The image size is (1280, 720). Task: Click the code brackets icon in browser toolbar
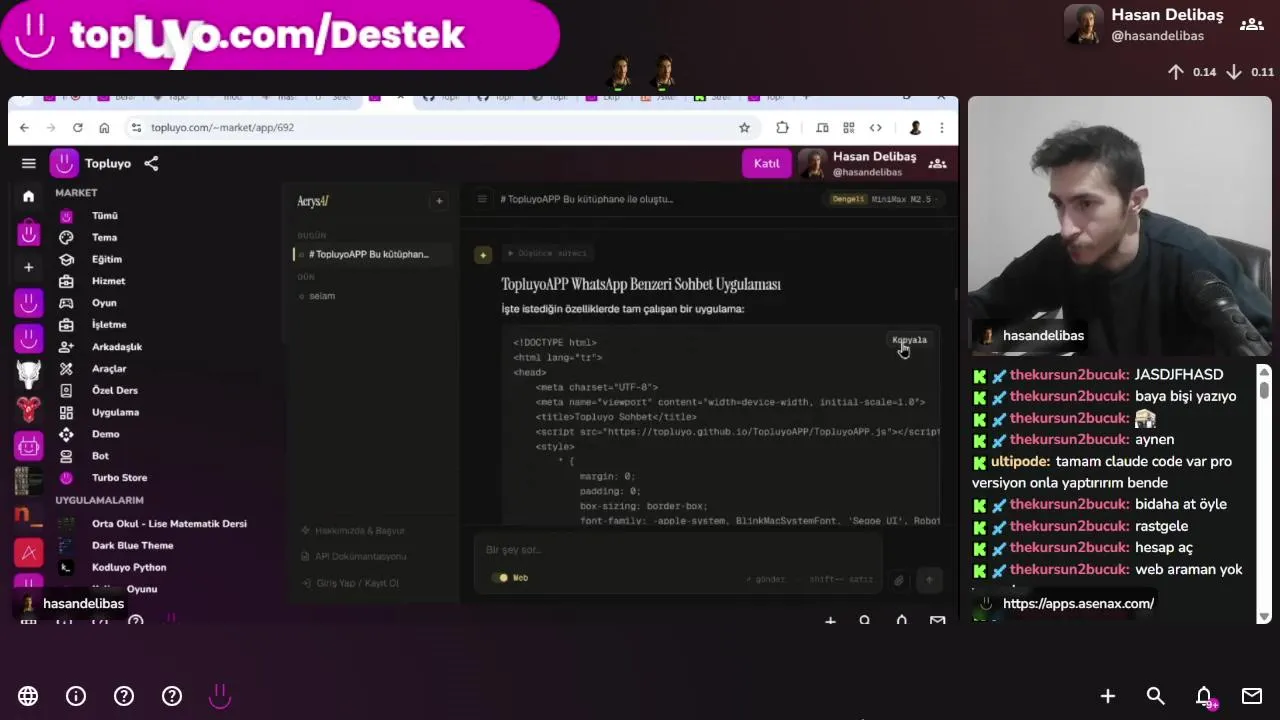(x=875, y=127)
